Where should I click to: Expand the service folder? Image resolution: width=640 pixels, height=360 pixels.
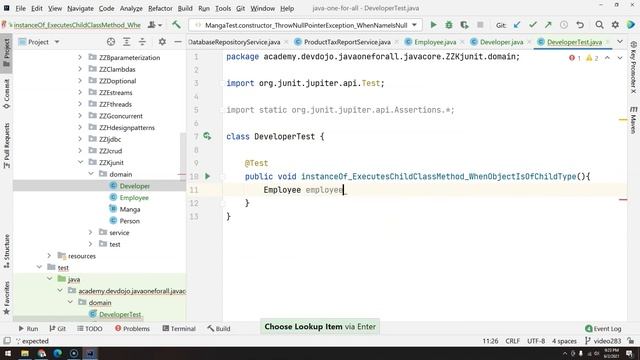pyautogui.click(x=91, y=232)
